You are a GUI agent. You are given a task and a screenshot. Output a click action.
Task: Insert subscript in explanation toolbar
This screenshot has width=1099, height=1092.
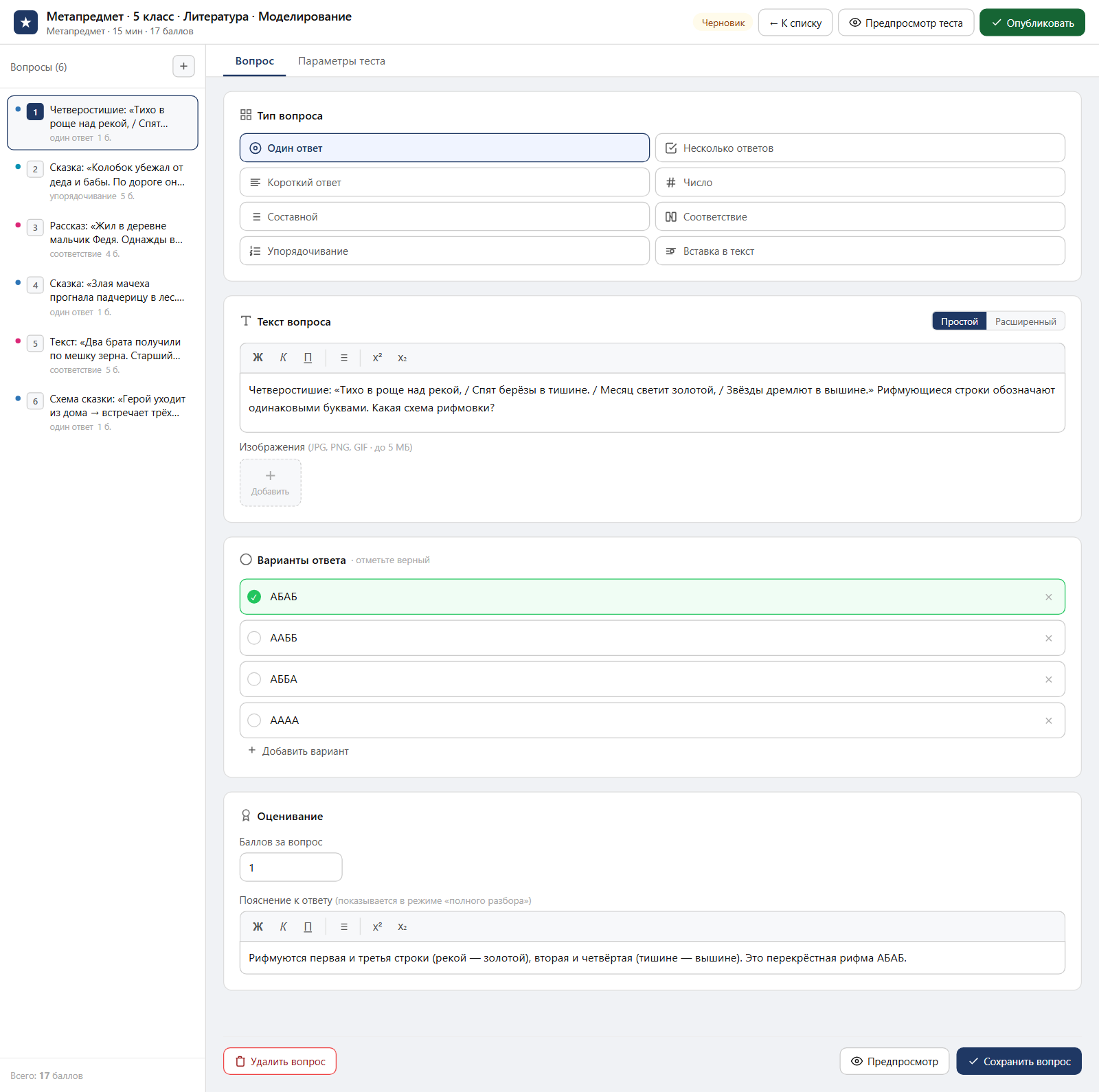point(403,926)
